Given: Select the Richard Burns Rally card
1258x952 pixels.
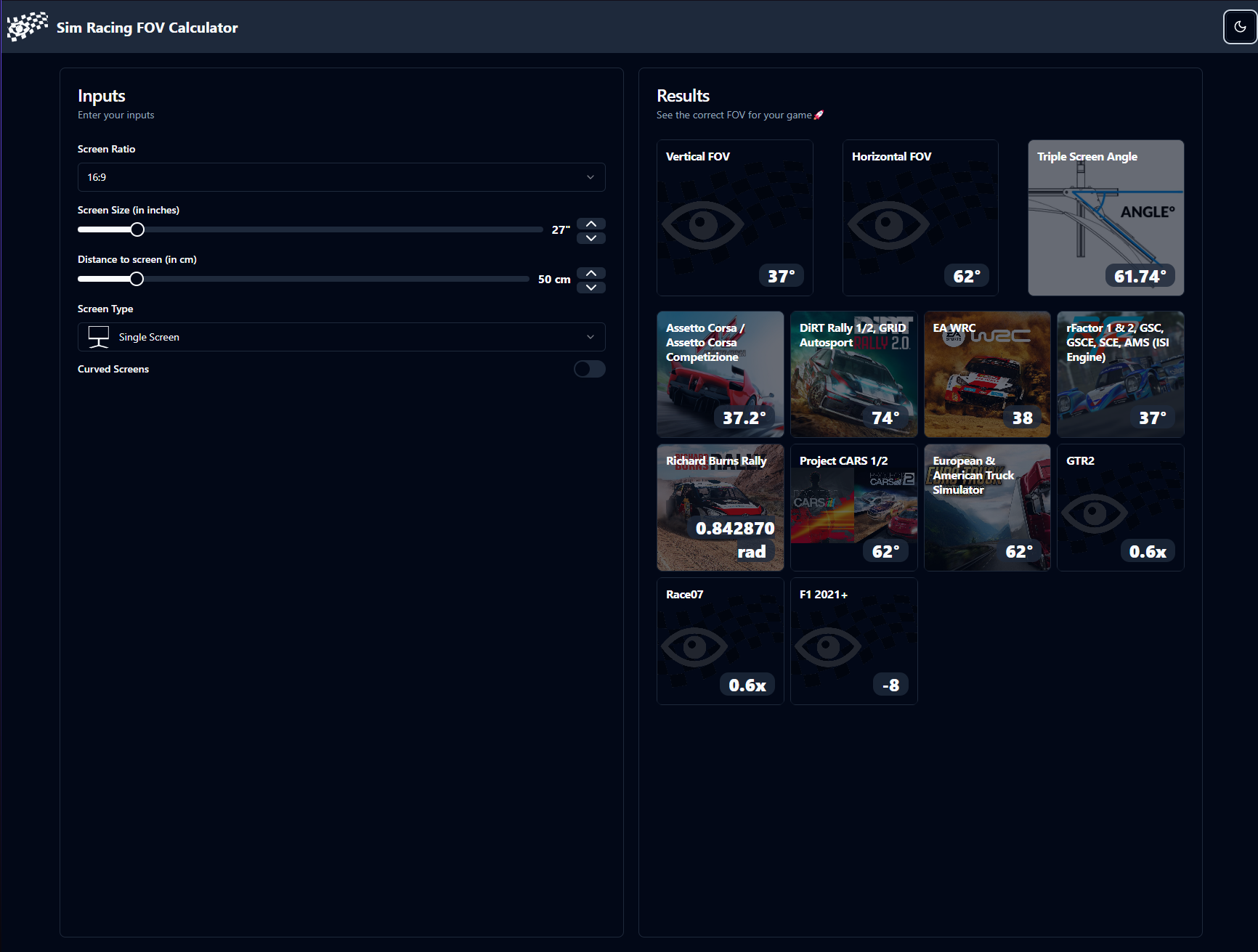Looking at the screenshot, I should pyautogui.click(x=721, y=508).
